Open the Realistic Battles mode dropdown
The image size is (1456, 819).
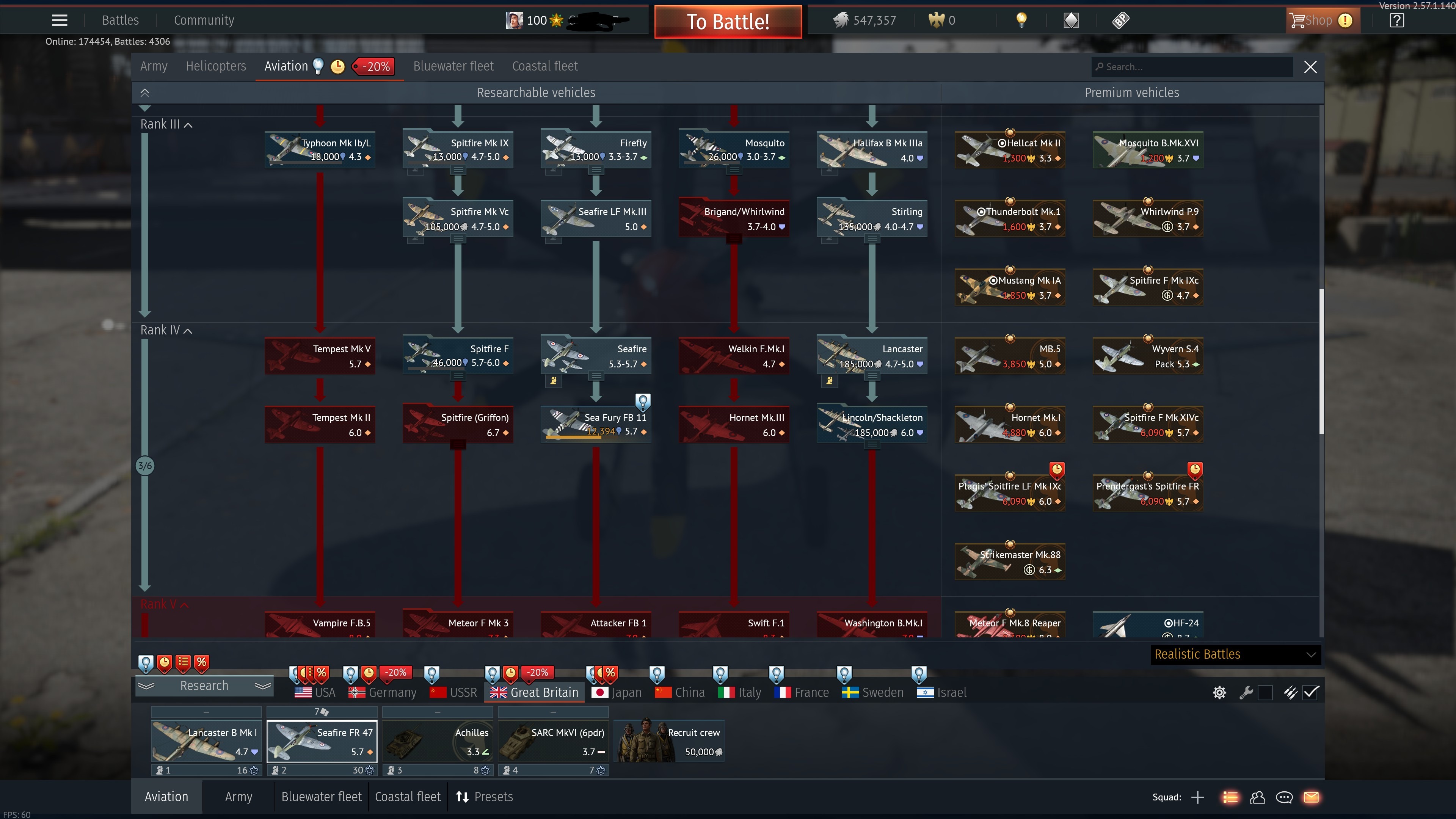click(x=1235, y=654)
